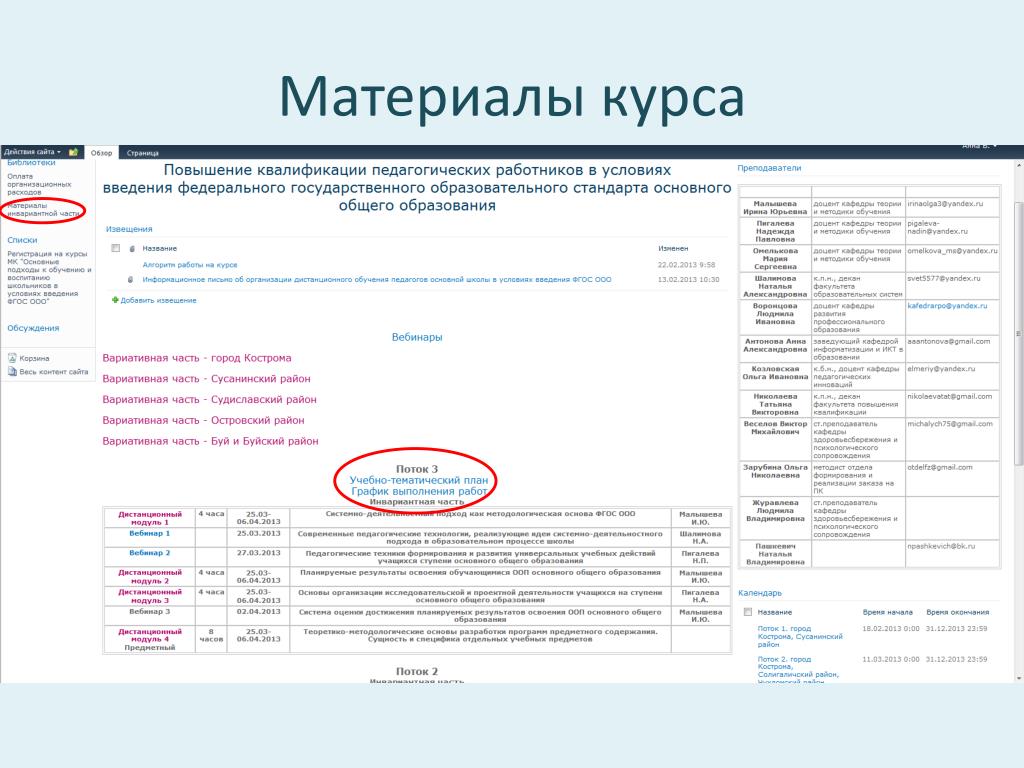Click the paperclip icon beside Информационное письмо
Image resolution: width=1024 pixels, height=768 pixels.
(131, 280)
